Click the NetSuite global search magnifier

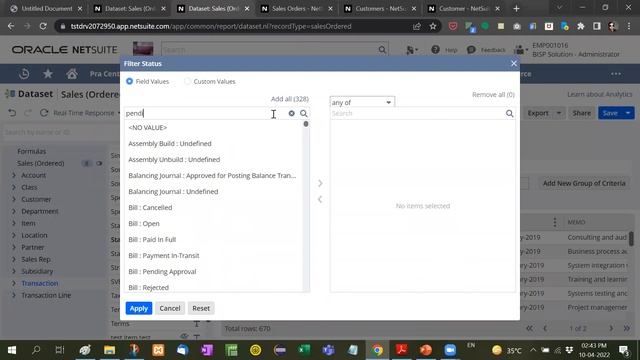(382, 50)
